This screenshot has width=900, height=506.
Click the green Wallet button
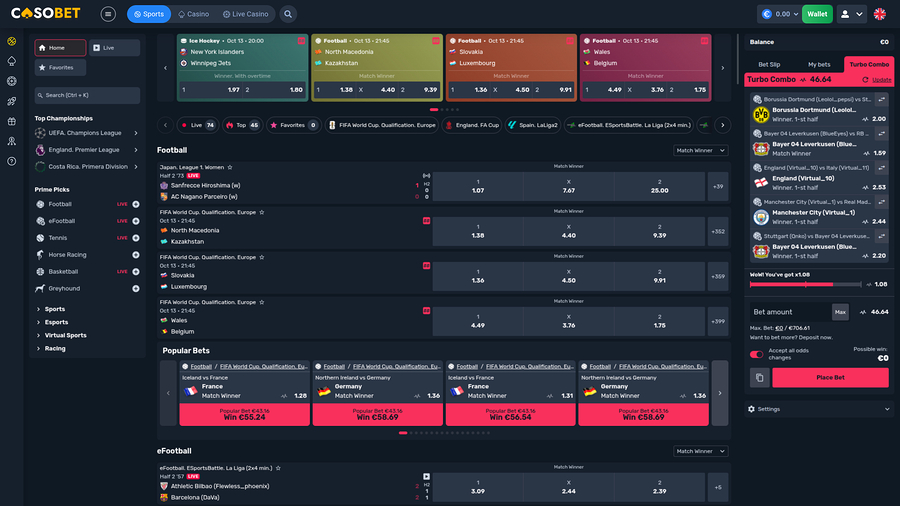(x=817, y=14)
